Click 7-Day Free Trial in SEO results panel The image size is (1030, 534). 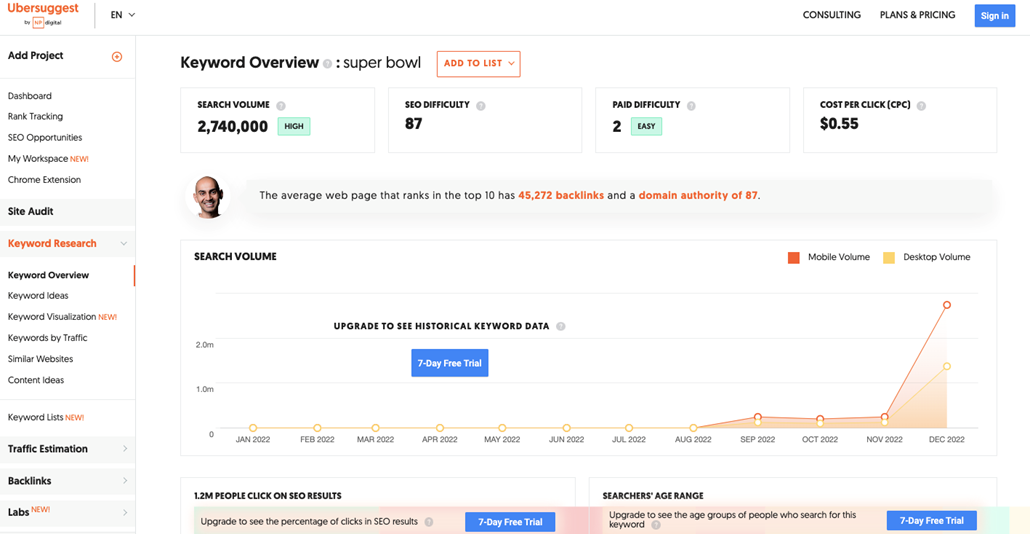510,522
